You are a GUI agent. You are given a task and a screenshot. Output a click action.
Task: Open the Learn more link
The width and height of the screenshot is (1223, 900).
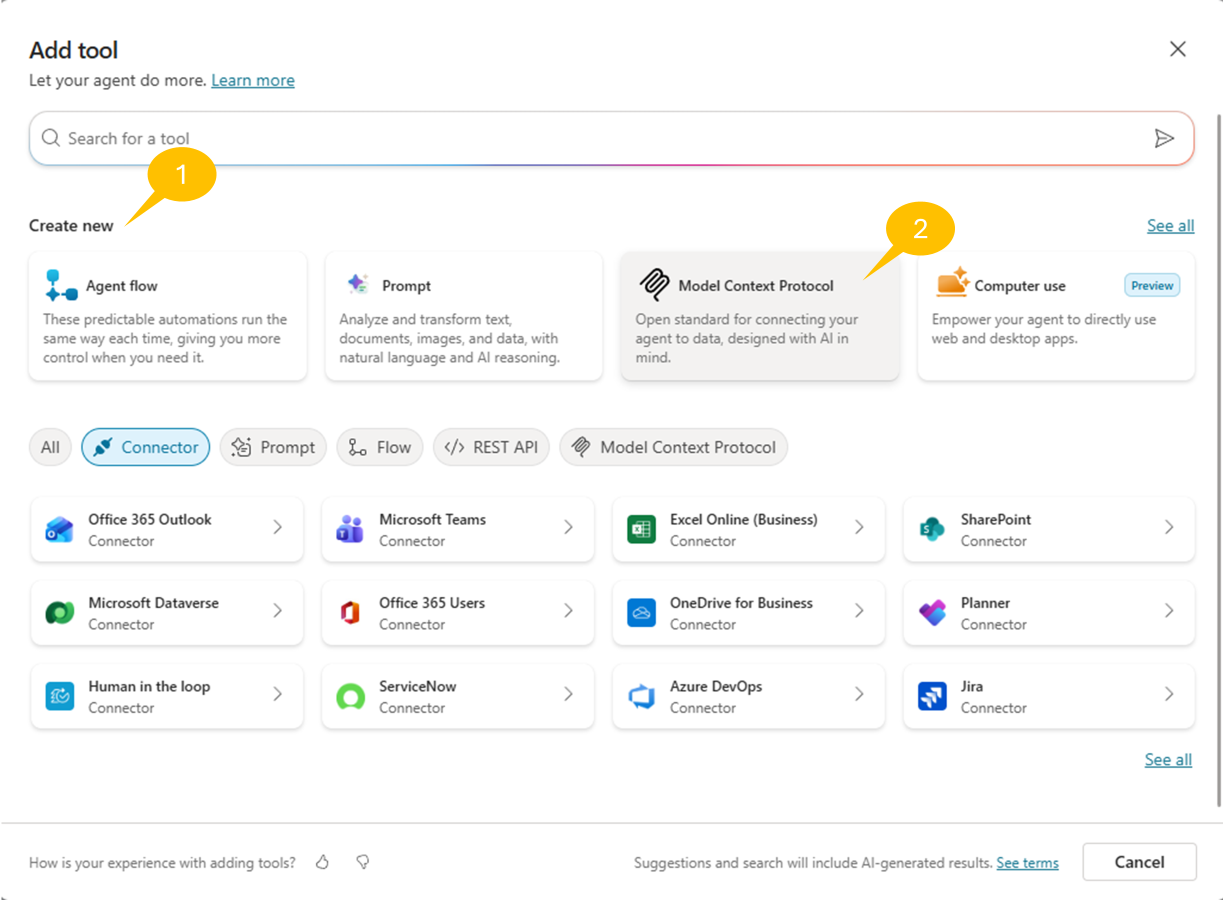253,80
